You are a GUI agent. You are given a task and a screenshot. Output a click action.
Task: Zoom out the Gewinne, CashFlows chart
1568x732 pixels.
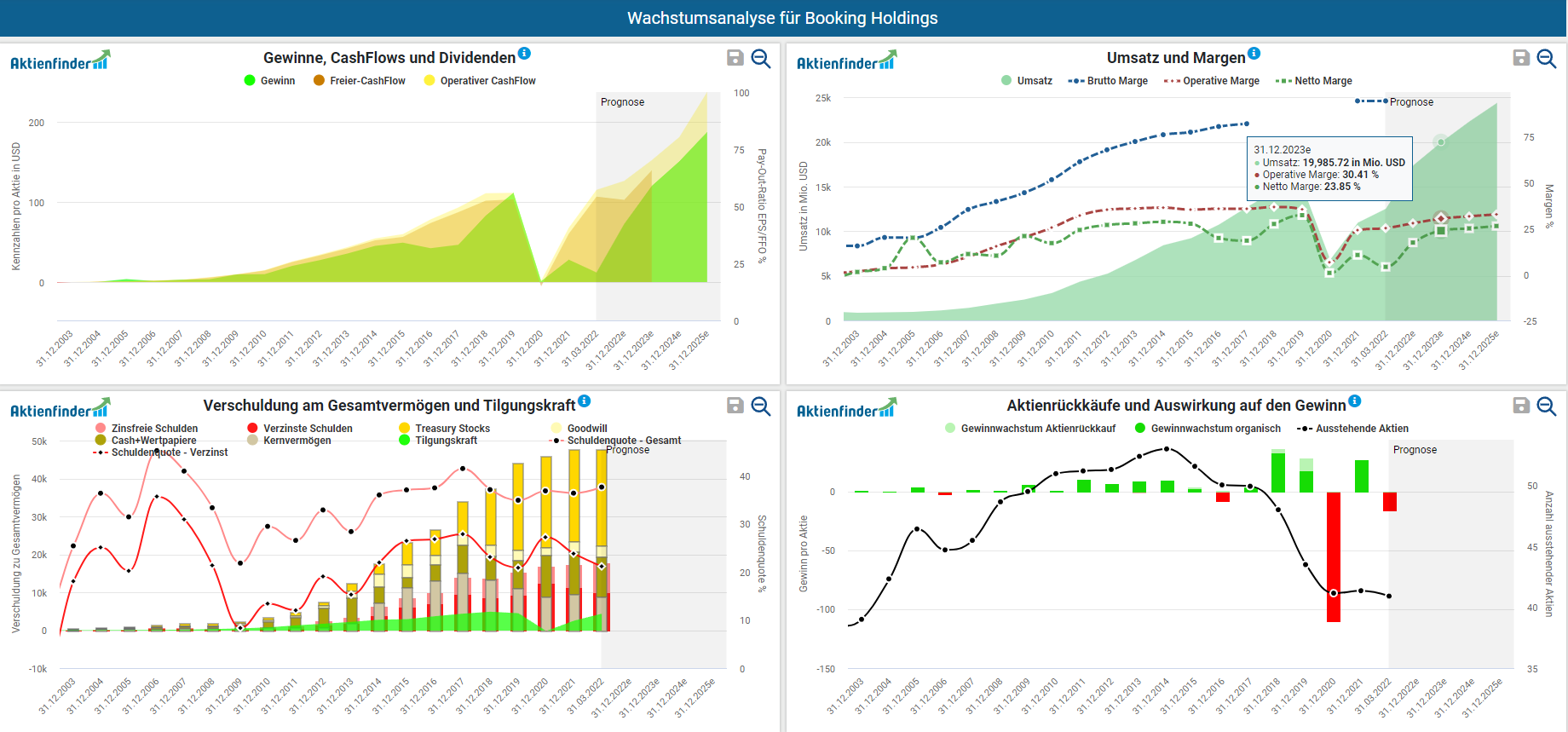[x=761, y=58]
